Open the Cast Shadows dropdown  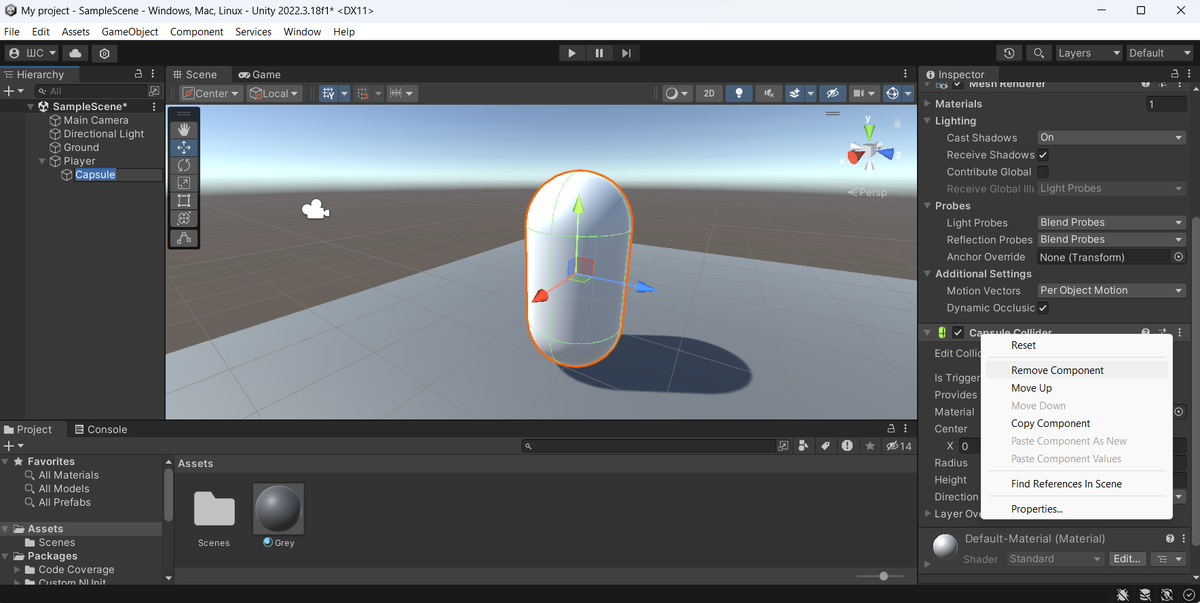(1110, 137)
